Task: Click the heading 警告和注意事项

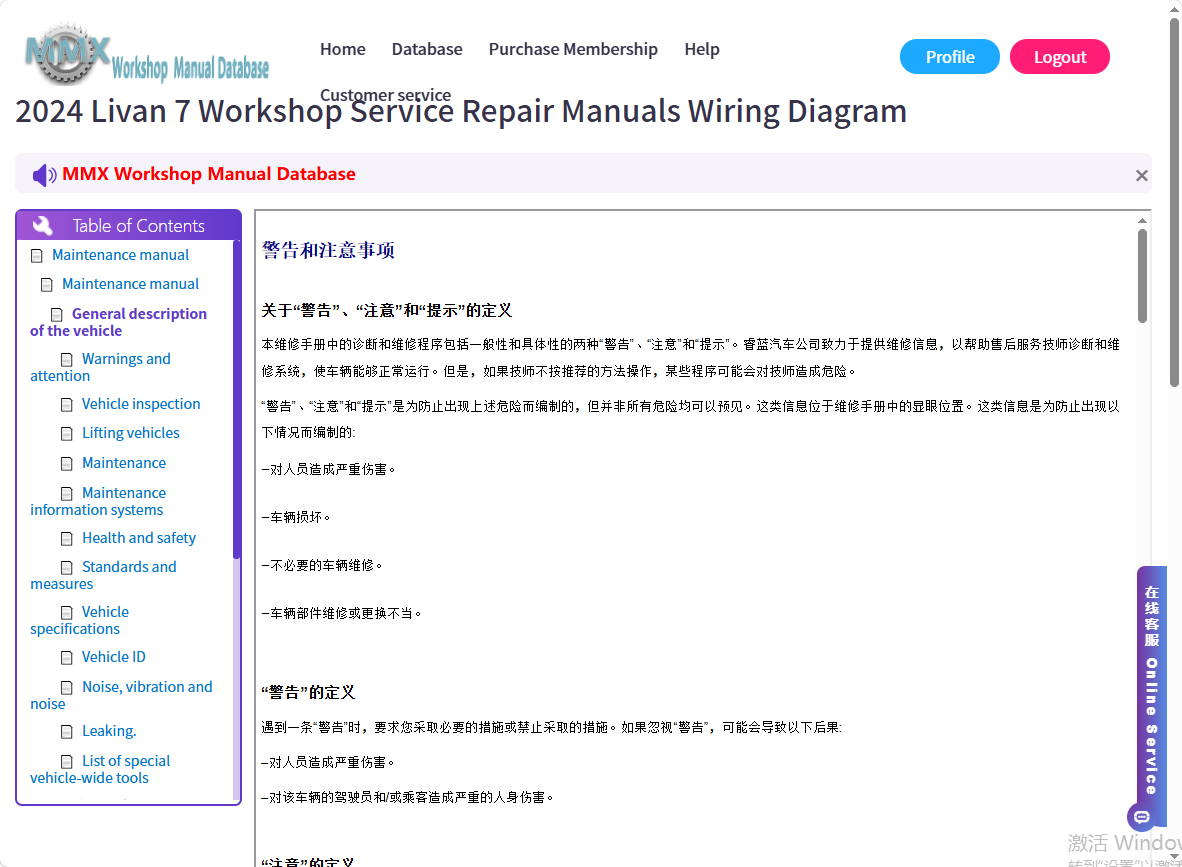Action: tap(328, 250)
